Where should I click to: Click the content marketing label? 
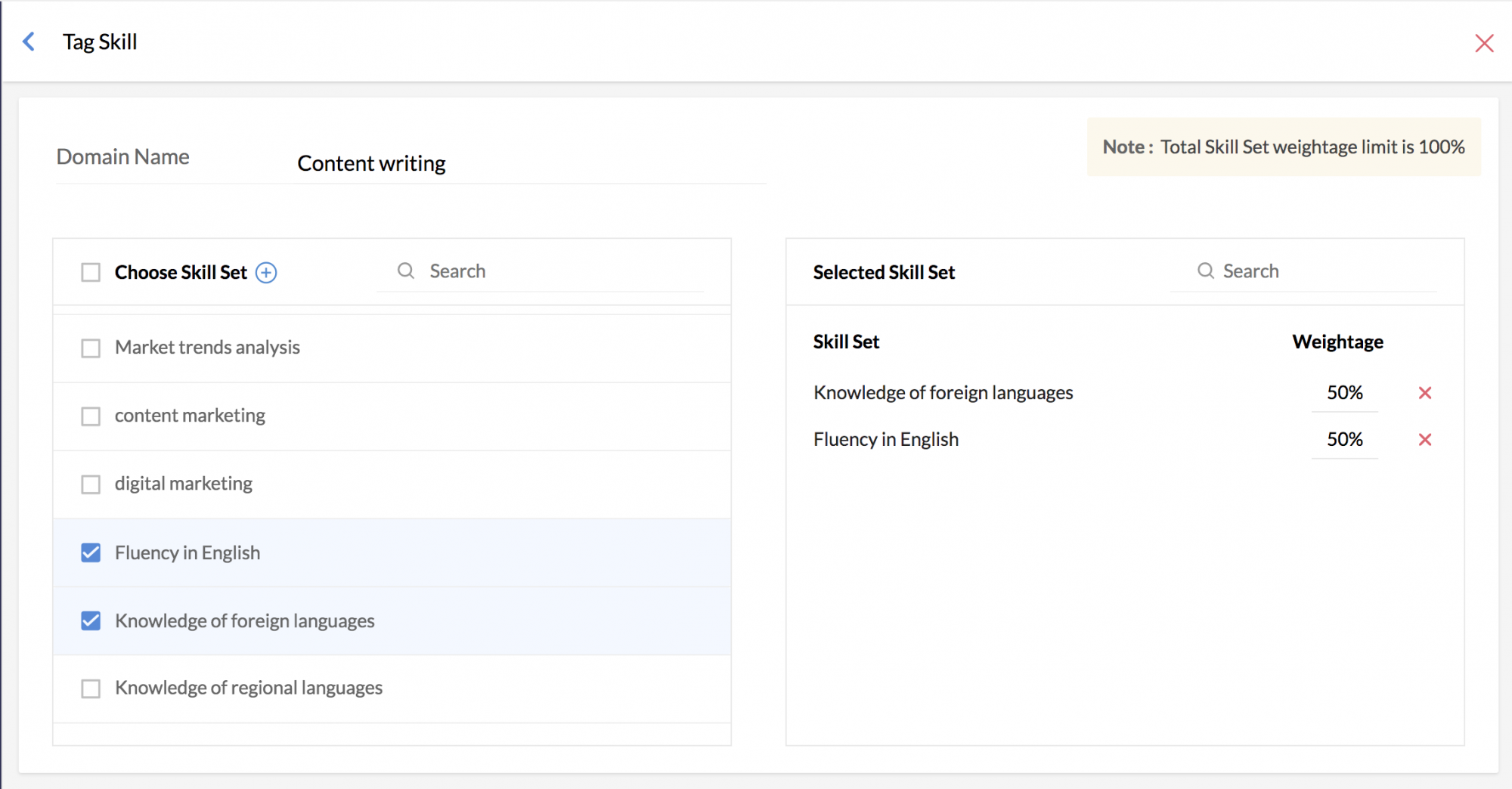click(190, 416)
